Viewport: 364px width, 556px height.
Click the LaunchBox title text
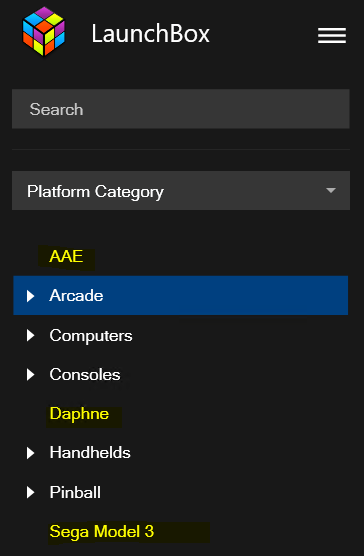151,34
